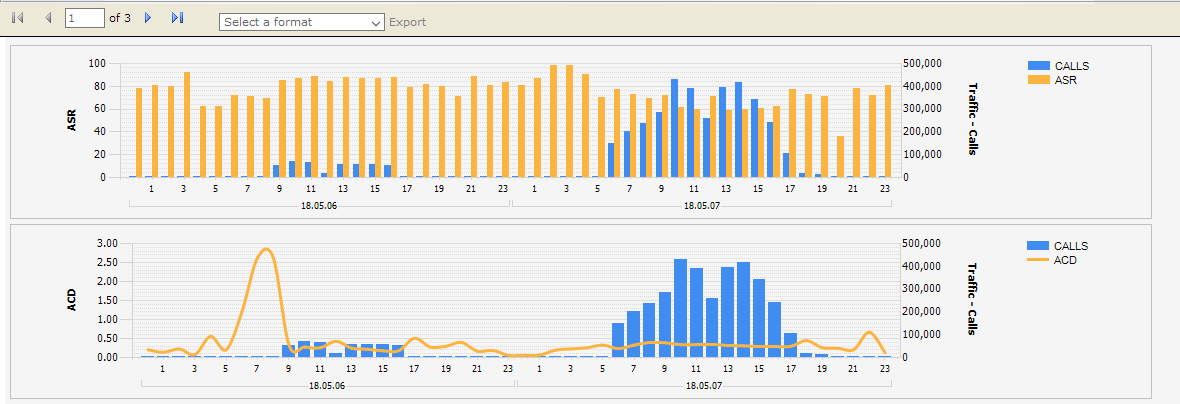This screenshot has width=1180, height=404.
Task: Go to the previous report page
Action: click(x=48, y=19)
